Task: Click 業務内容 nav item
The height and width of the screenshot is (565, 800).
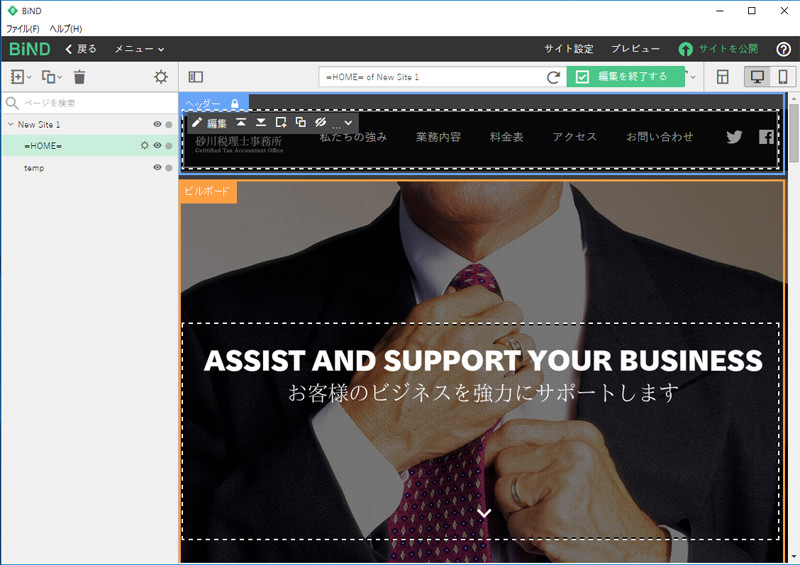Action: (x=438, y=137)
